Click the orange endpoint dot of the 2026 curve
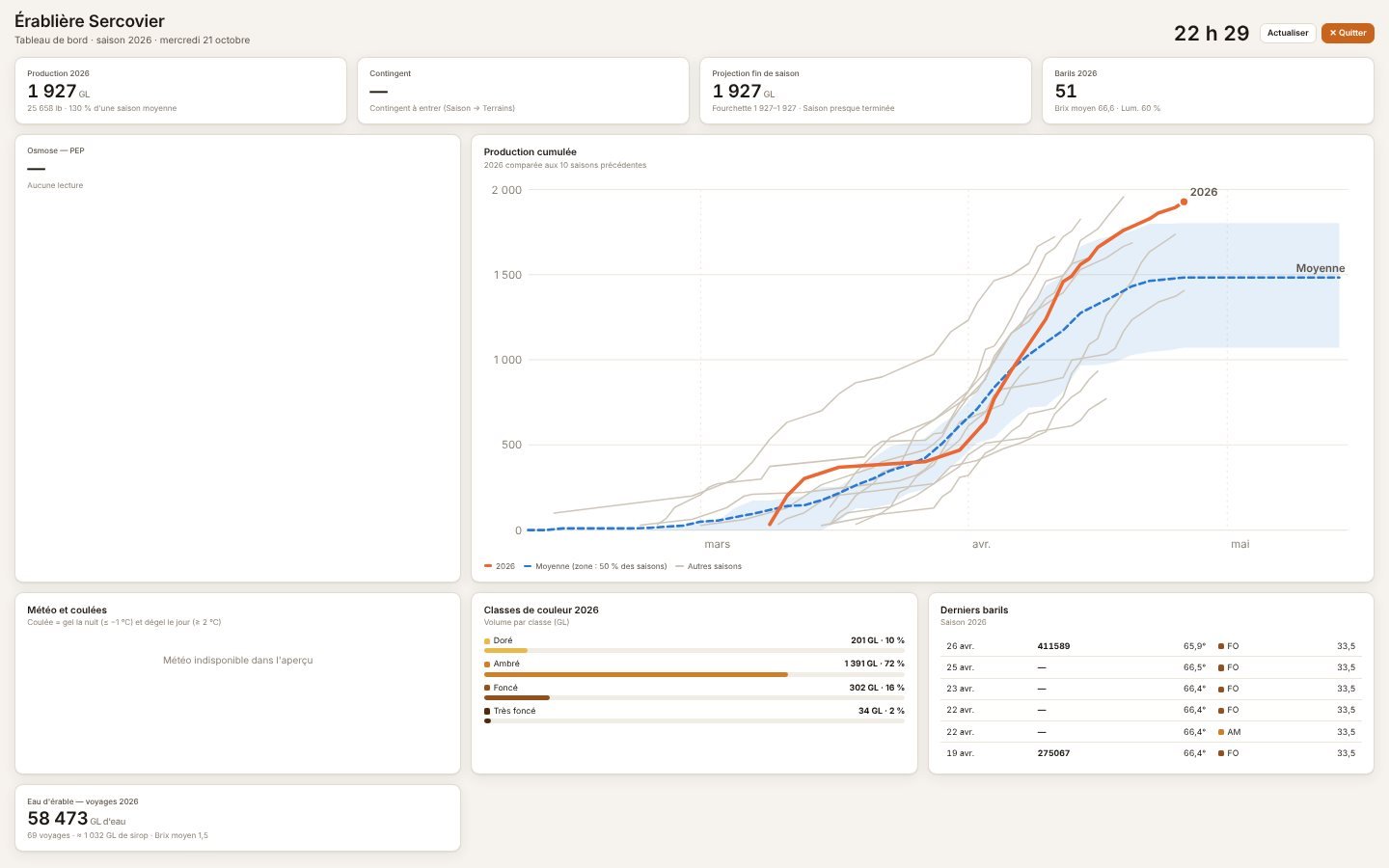Screen dimensions: 1389x868 (x=1184, y=202)
